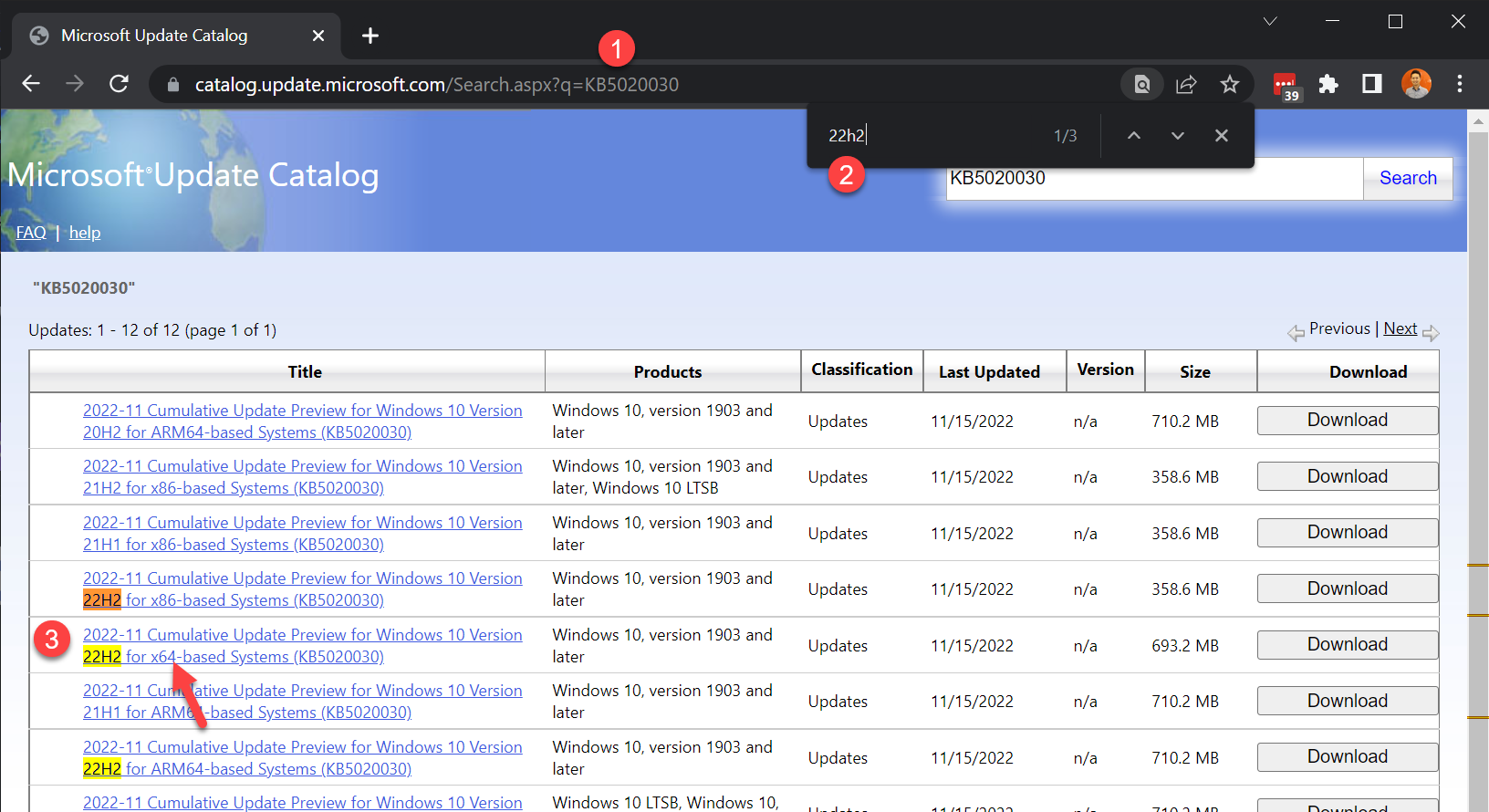This screenshot has height=812, width=1489.
Task: Sort results by Version column header
Action: [x=1106, y=370]
